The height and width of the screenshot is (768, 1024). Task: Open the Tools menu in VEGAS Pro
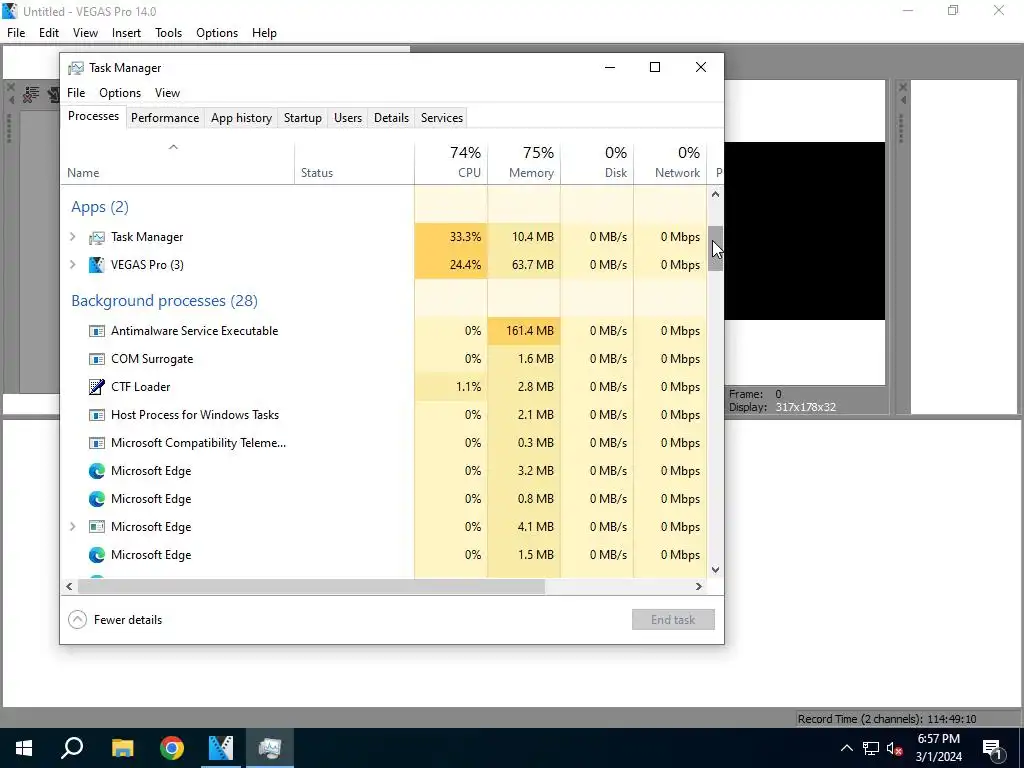[x=168, y=33]
